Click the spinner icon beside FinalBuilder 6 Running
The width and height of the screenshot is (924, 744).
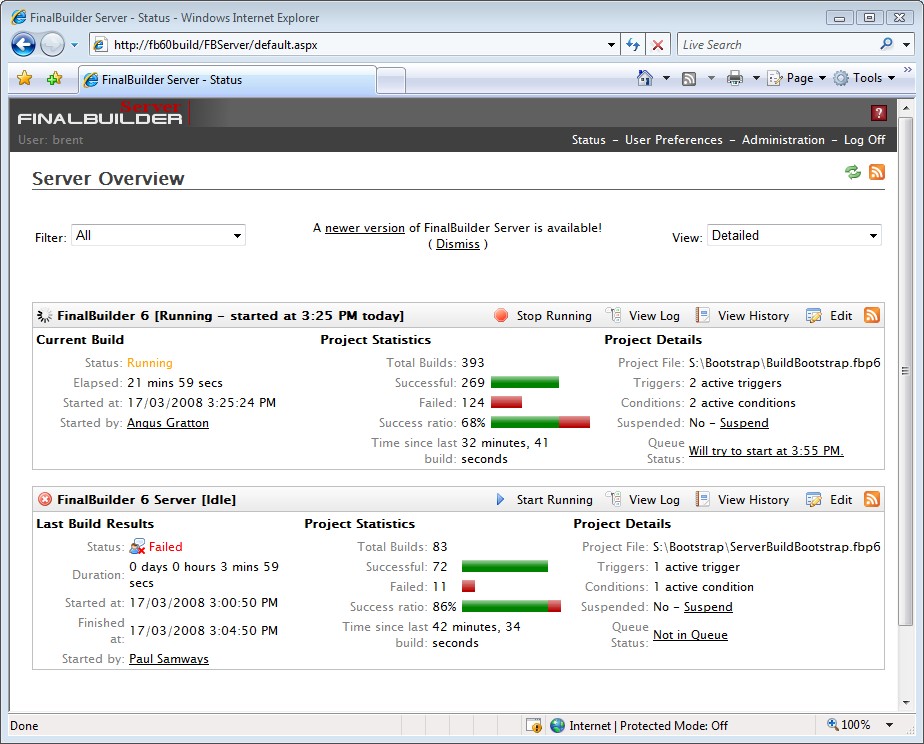coord(45,316)
